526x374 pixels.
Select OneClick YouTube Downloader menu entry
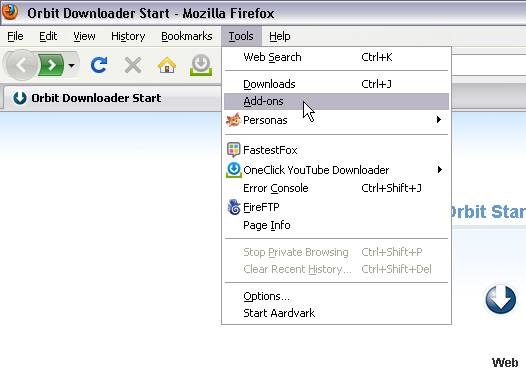(x=336, y=170)
